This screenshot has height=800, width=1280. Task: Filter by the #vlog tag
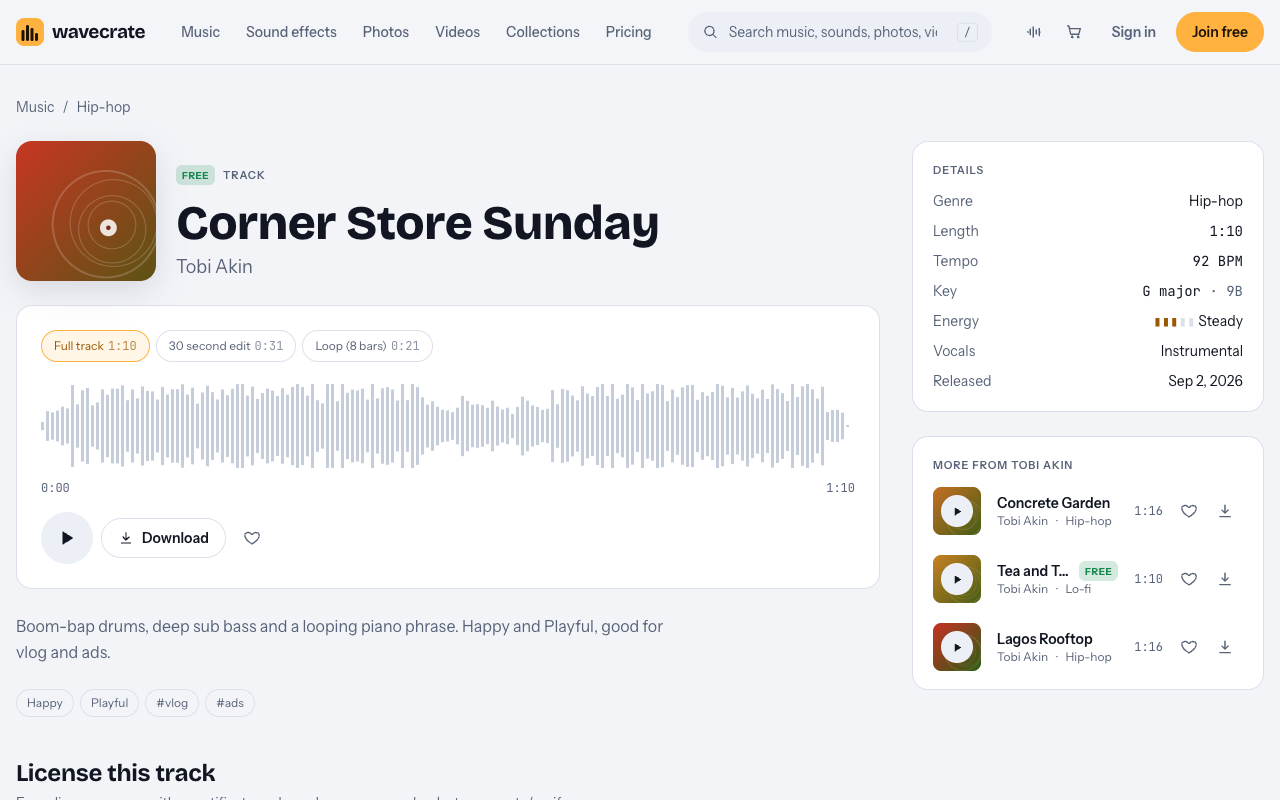[172, 703]
